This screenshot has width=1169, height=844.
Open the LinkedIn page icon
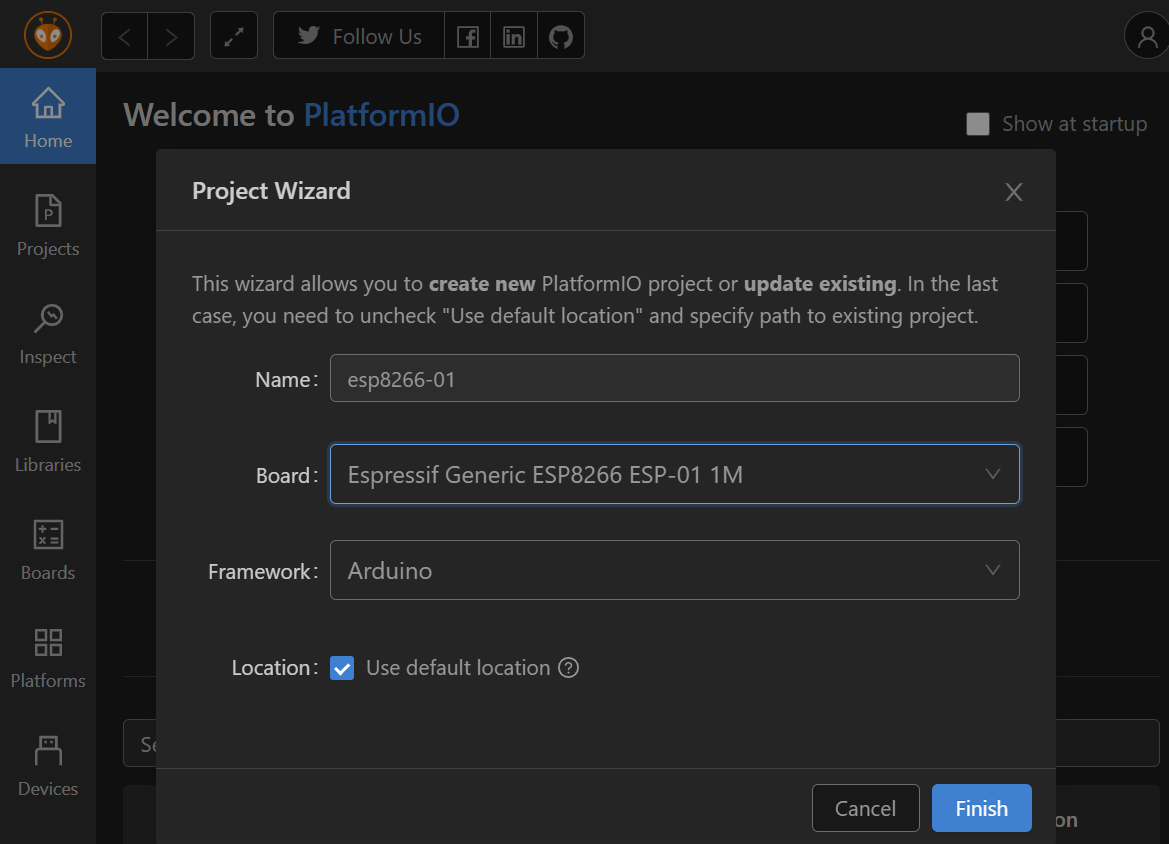(514, 36)
